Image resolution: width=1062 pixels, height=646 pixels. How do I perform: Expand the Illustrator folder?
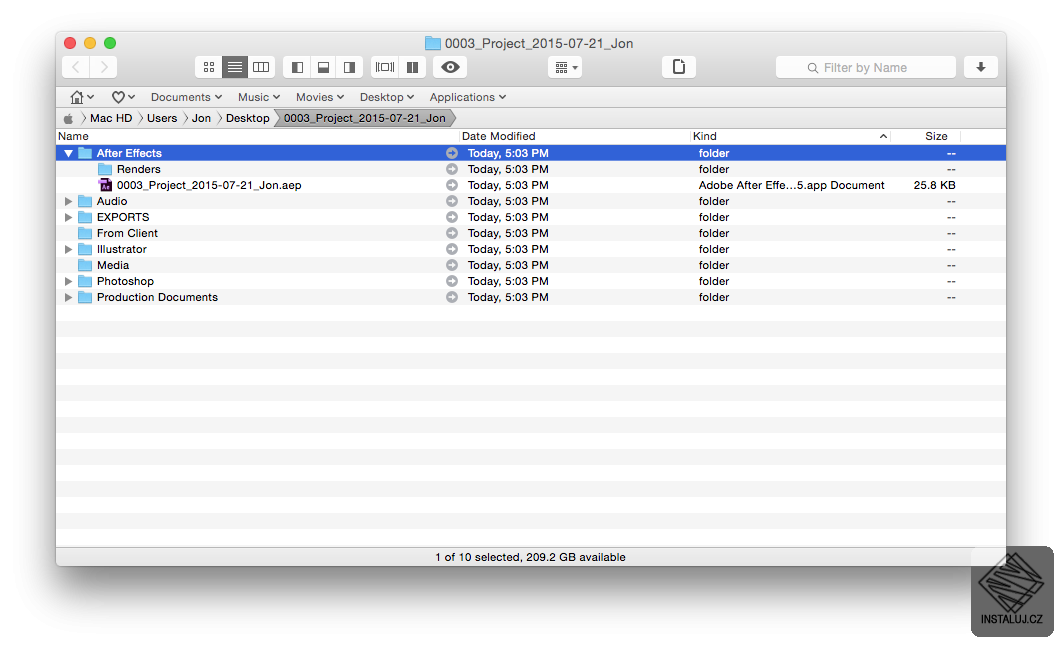[x=68, y=249]
